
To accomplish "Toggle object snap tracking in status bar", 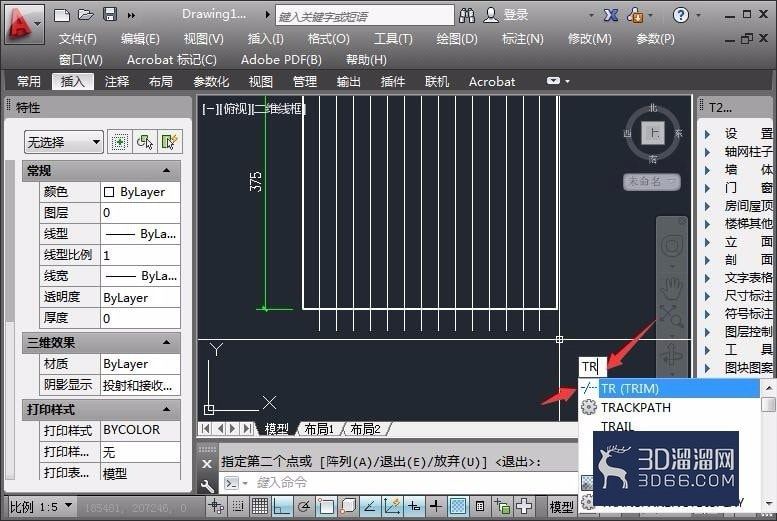I will (x=370, y=506).
